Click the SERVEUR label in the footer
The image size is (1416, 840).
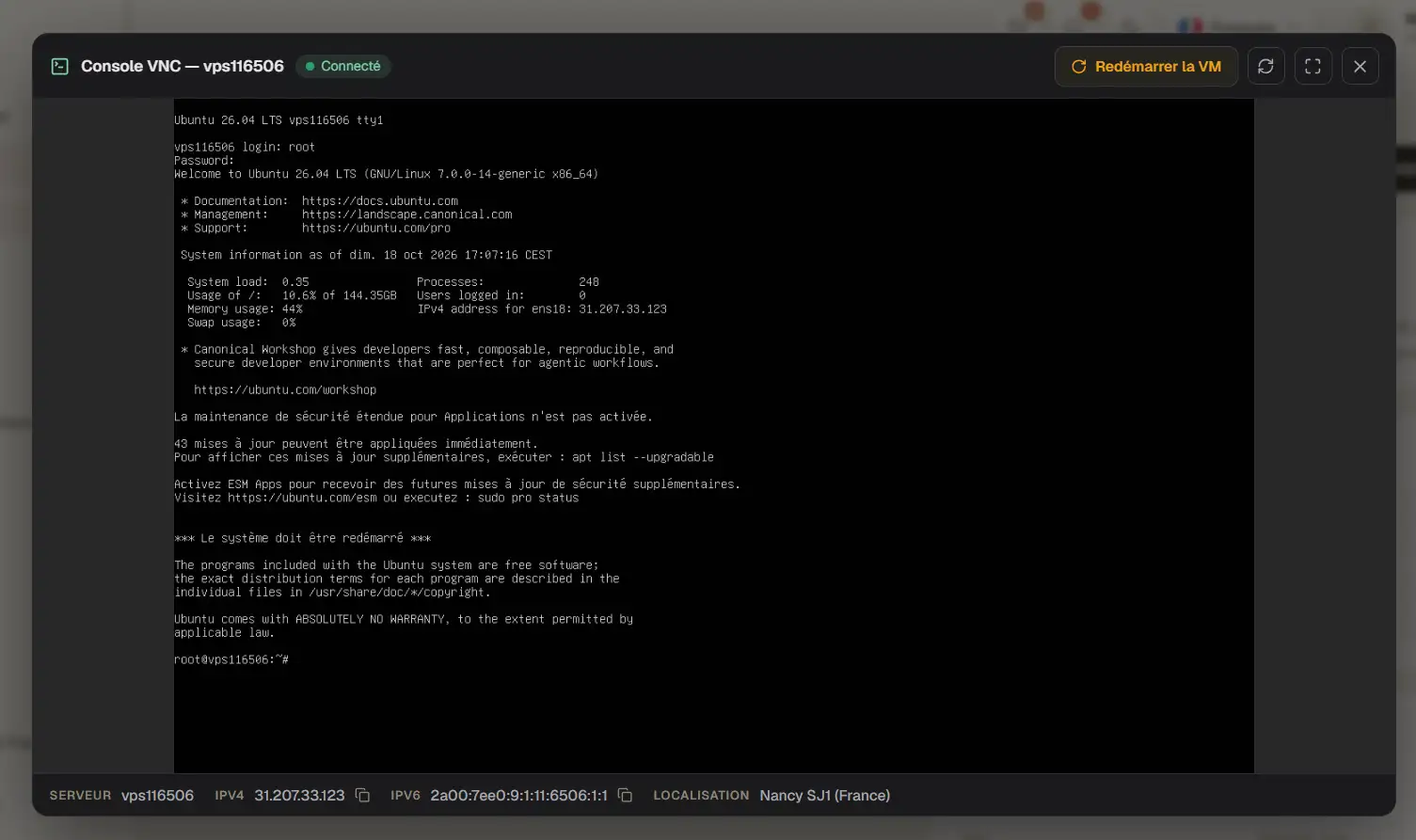pos(80,795)
